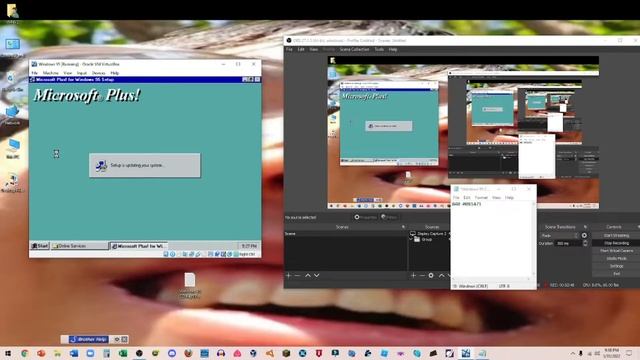Adjust the transition Duration stepper arrows
Screen dimensions: 640x360
585,243
